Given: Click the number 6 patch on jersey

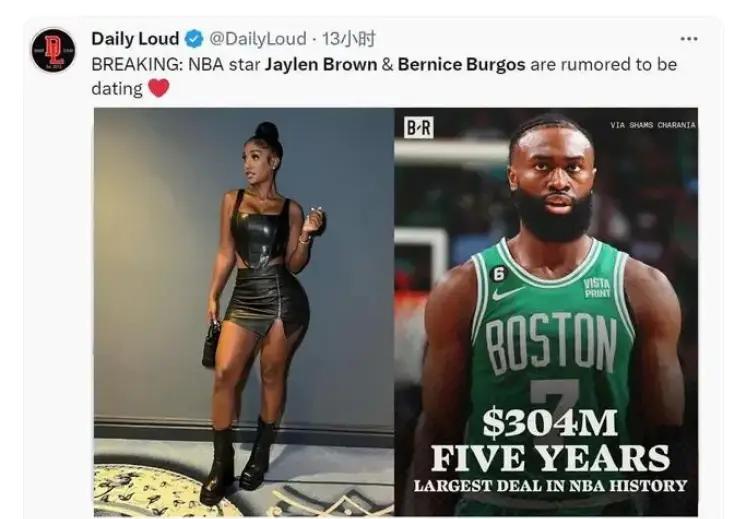Looking at the screenshot, I should [498, 274].
